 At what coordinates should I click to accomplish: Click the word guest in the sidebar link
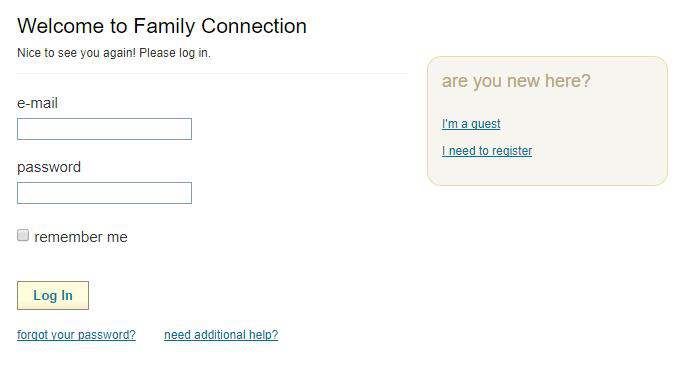coord(485,124)
